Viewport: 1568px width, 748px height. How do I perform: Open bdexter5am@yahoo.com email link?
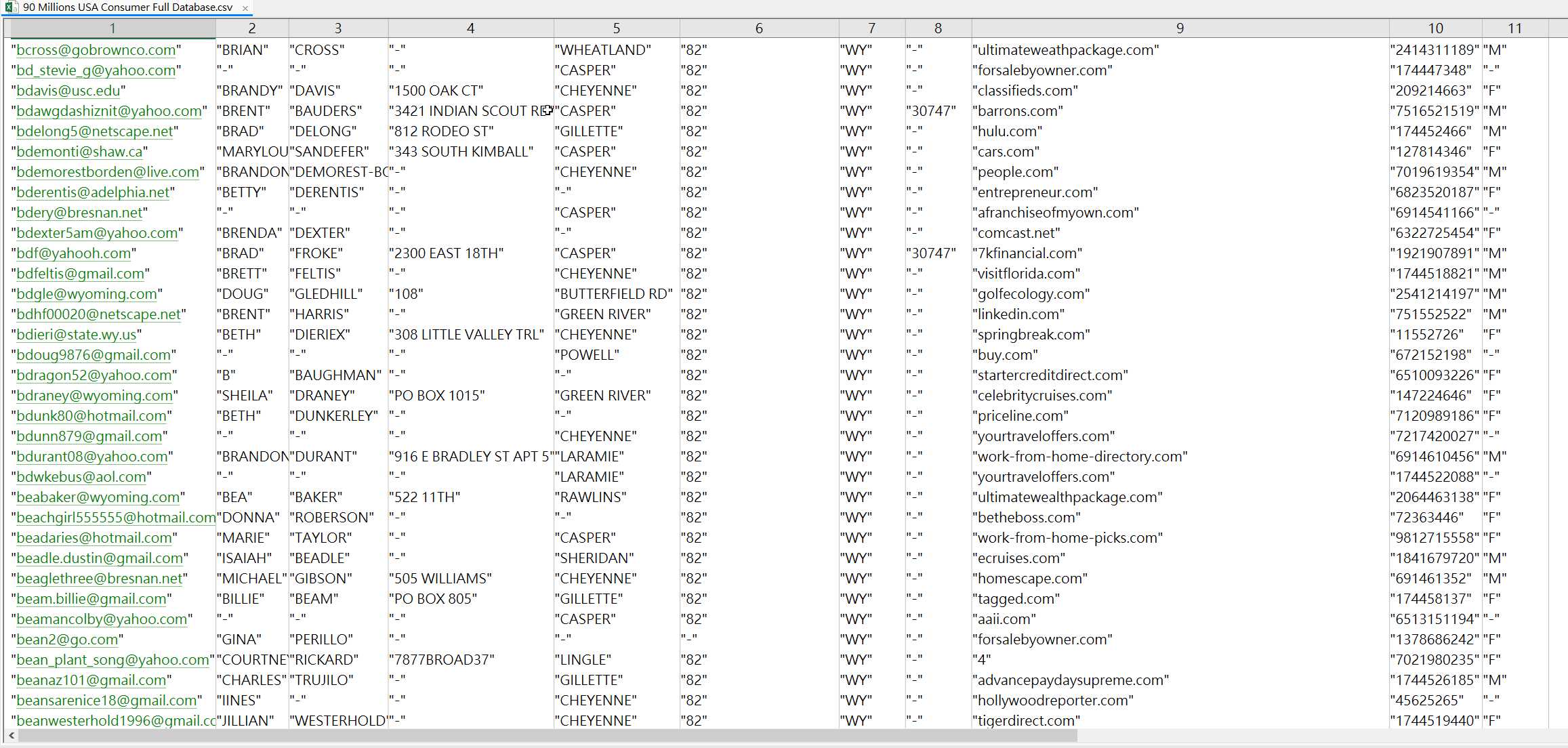[x=97, y=233]
